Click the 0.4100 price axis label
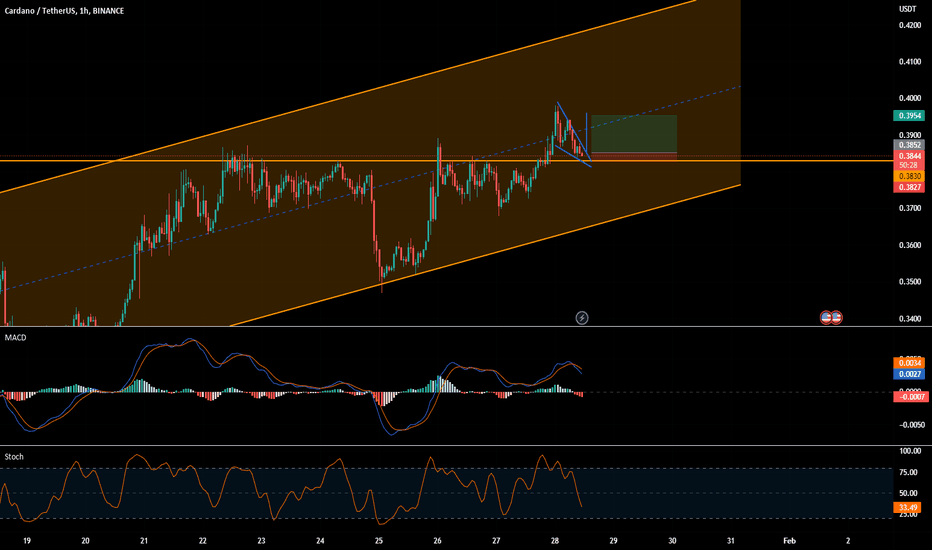Viewport: 932px width, 550px height. pos(910,62)
